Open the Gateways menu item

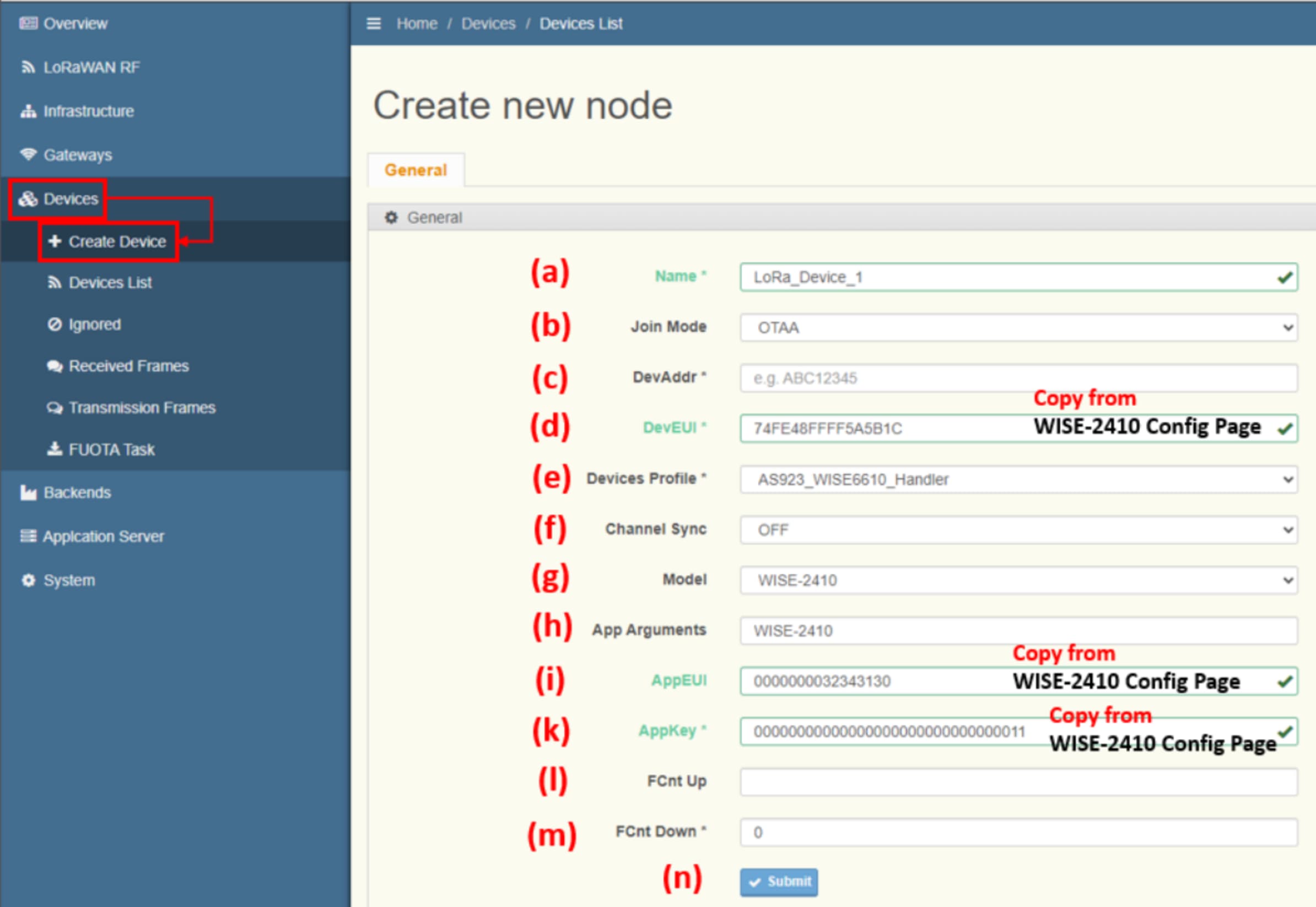tap(175, 155)
